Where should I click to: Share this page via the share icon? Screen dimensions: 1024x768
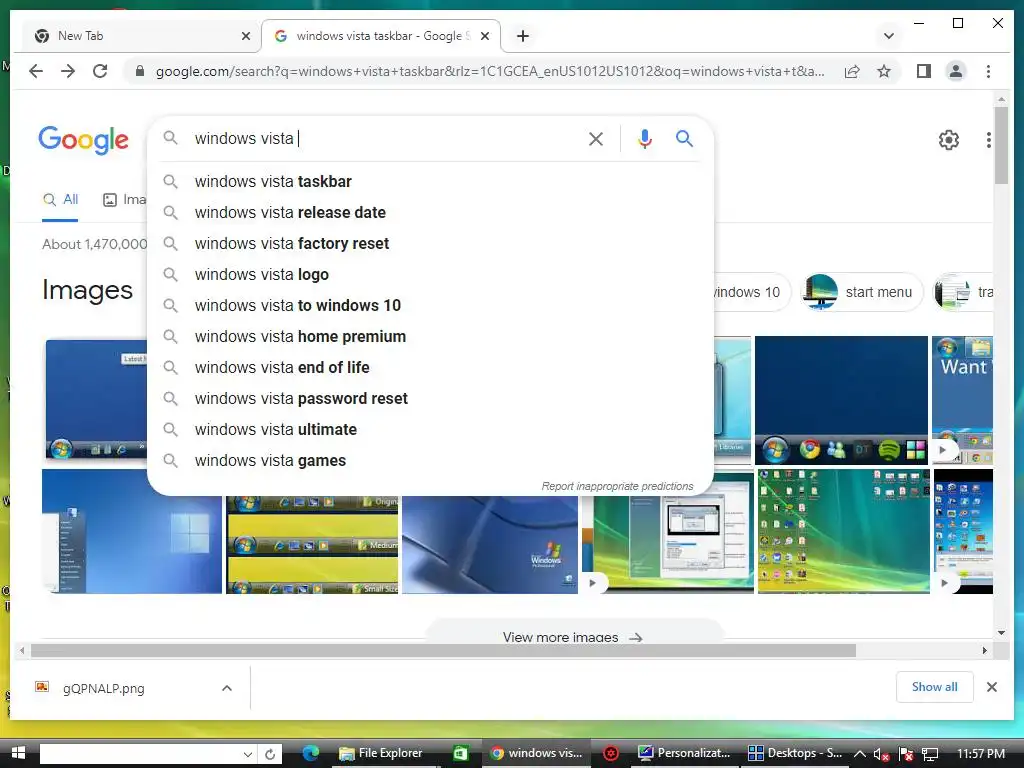click(x=852, y=71)
